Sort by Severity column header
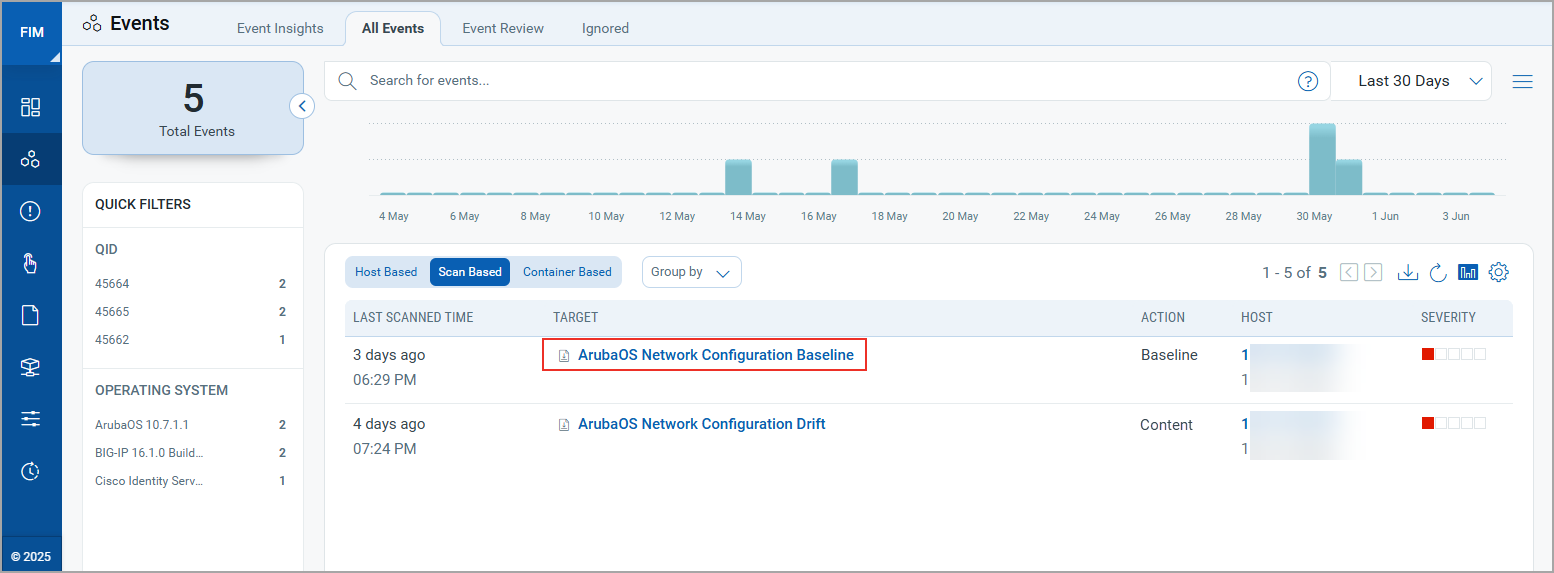This screenshot has height=573, width=1554. pyautogui.click(x=1448, y=317)
